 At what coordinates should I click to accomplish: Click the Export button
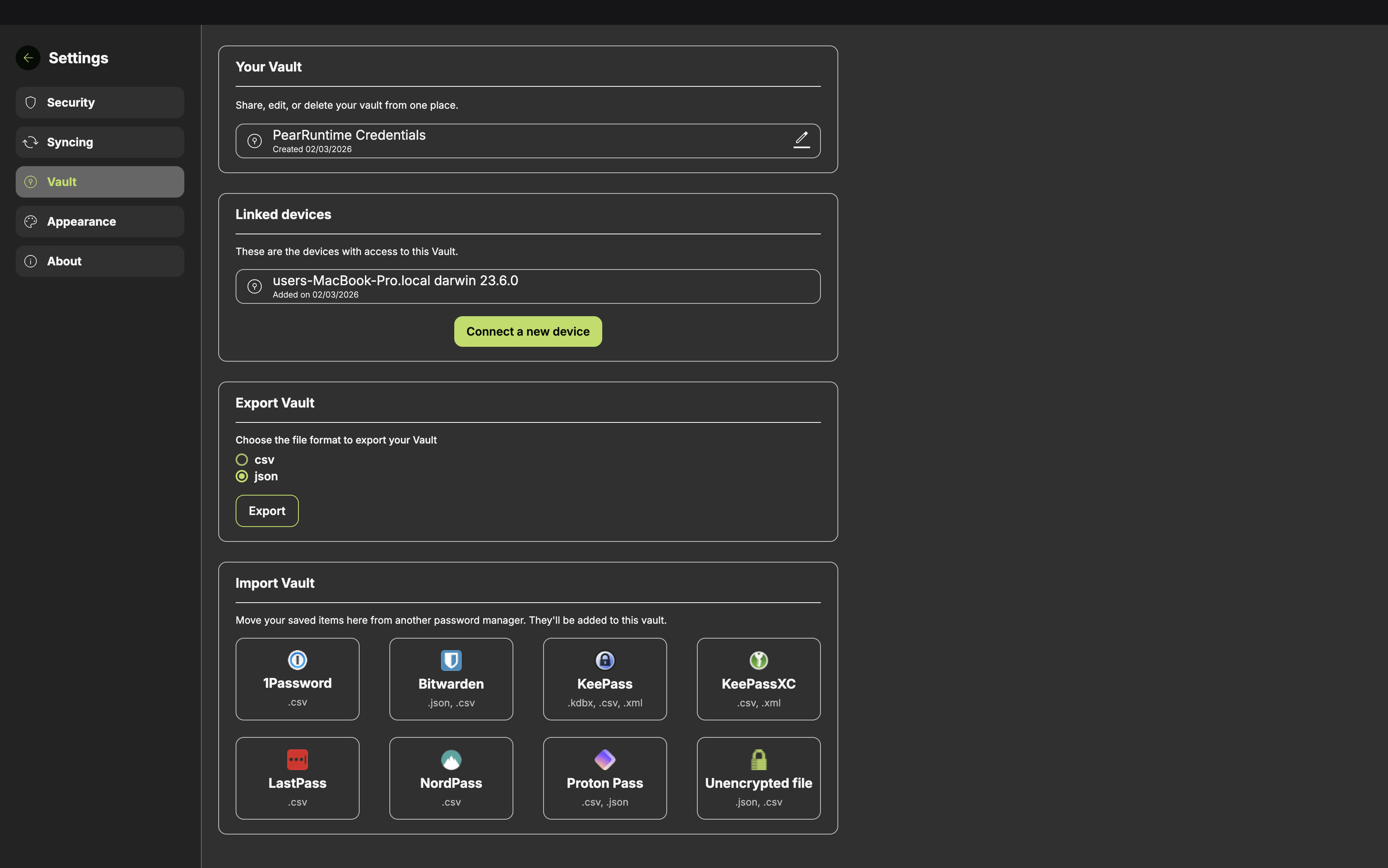[267, 511]
